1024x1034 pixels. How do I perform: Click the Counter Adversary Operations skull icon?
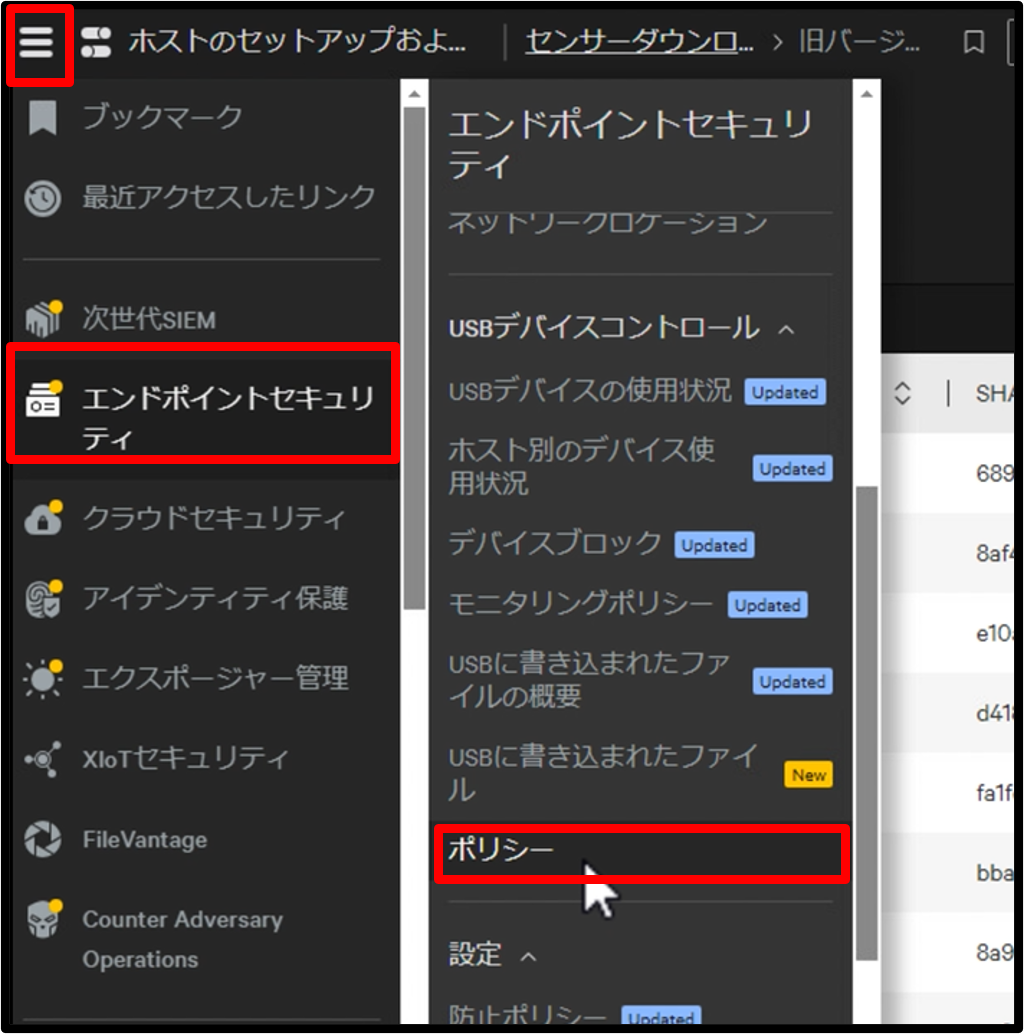click(x=44, y=919)
